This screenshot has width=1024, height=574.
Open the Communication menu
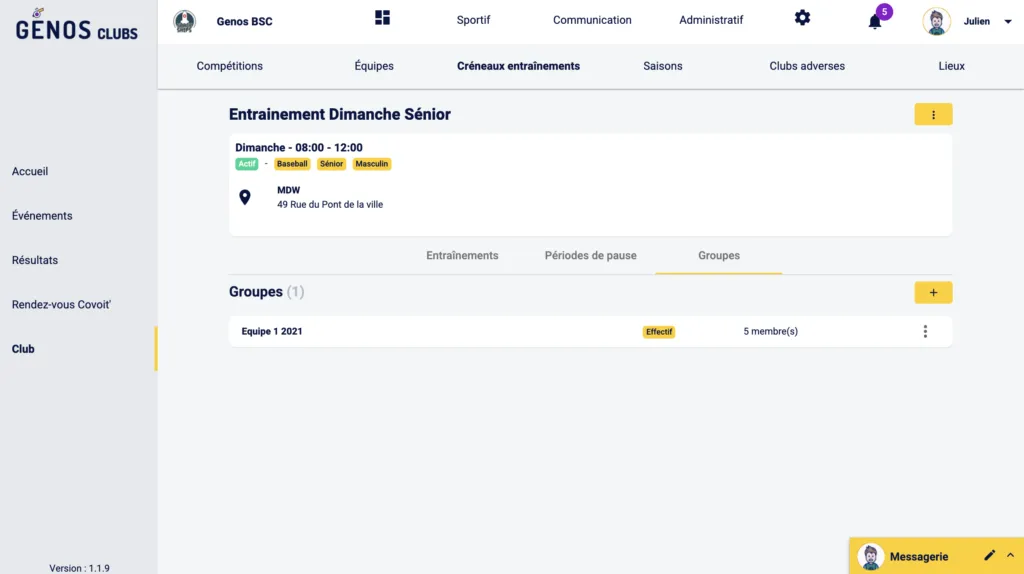[x=592, y=20]
